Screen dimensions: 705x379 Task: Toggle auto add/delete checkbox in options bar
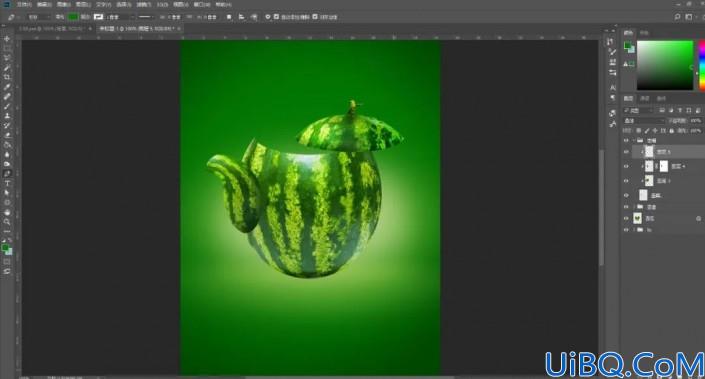276,17
